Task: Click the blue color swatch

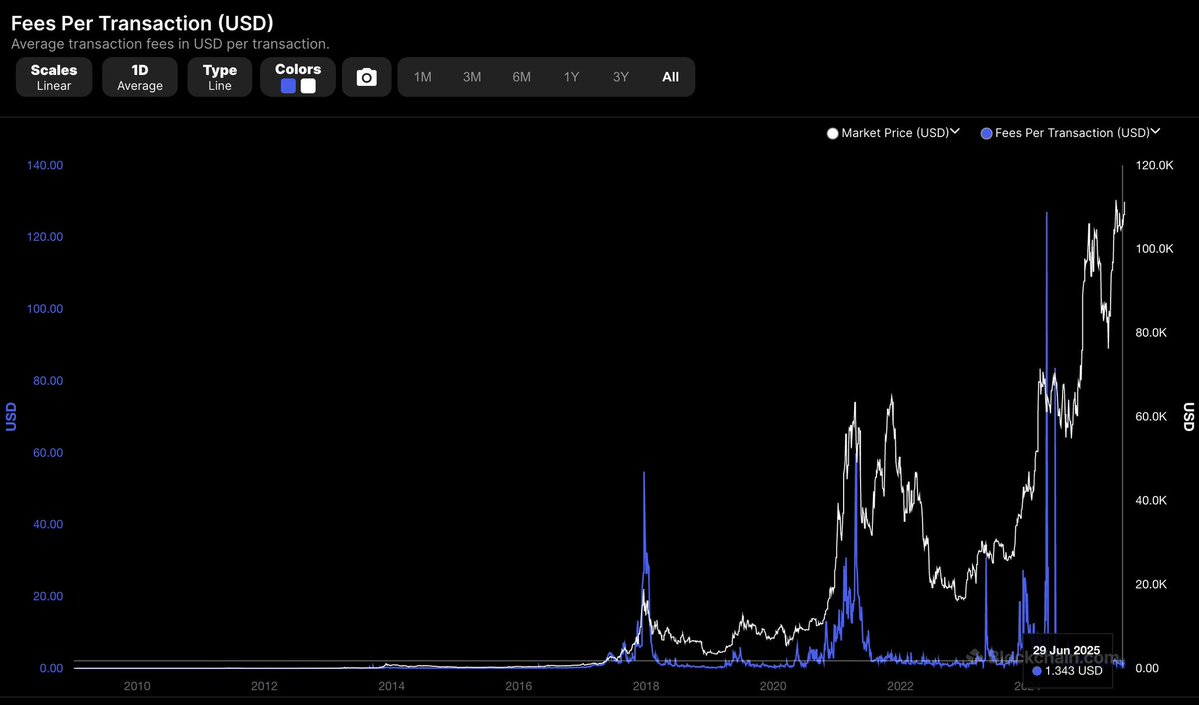Action: click(x=288, y=86)
